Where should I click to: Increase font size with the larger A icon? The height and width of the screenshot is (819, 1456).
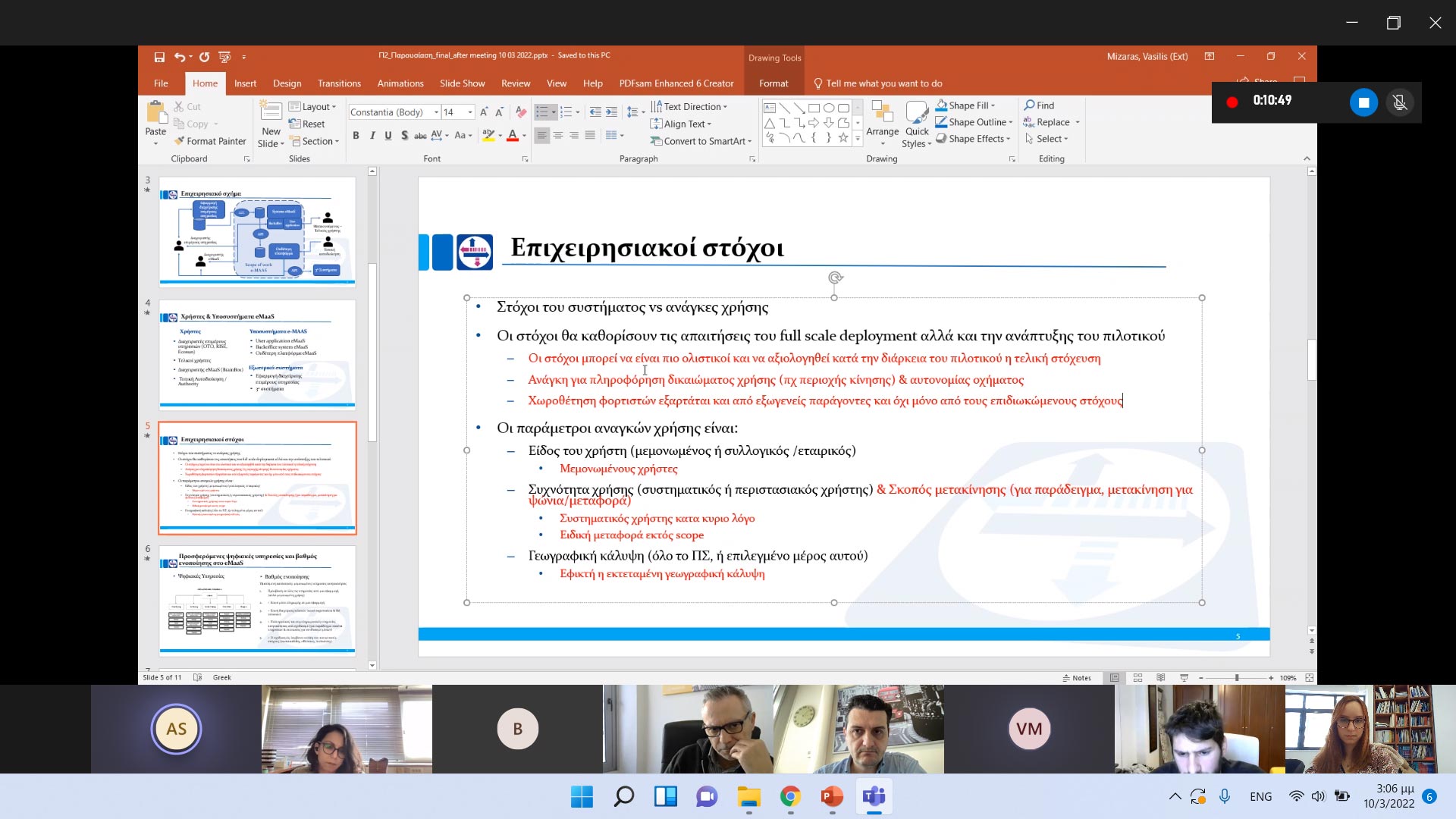point(484,112)
